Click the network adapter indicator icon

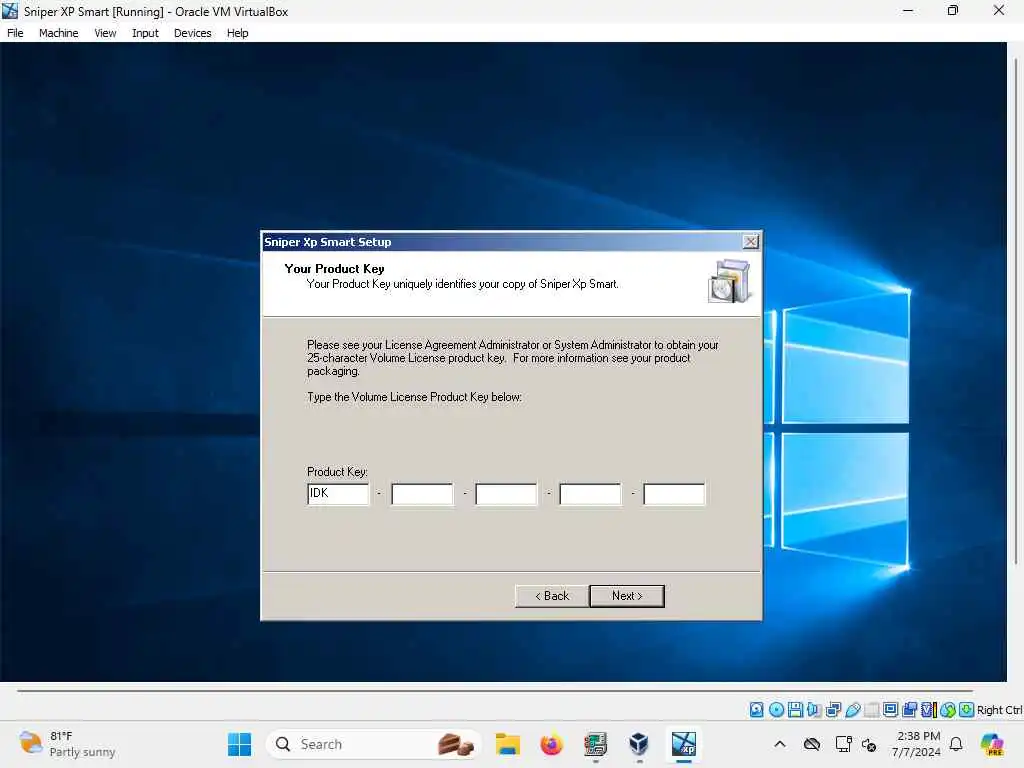[833, 710]
